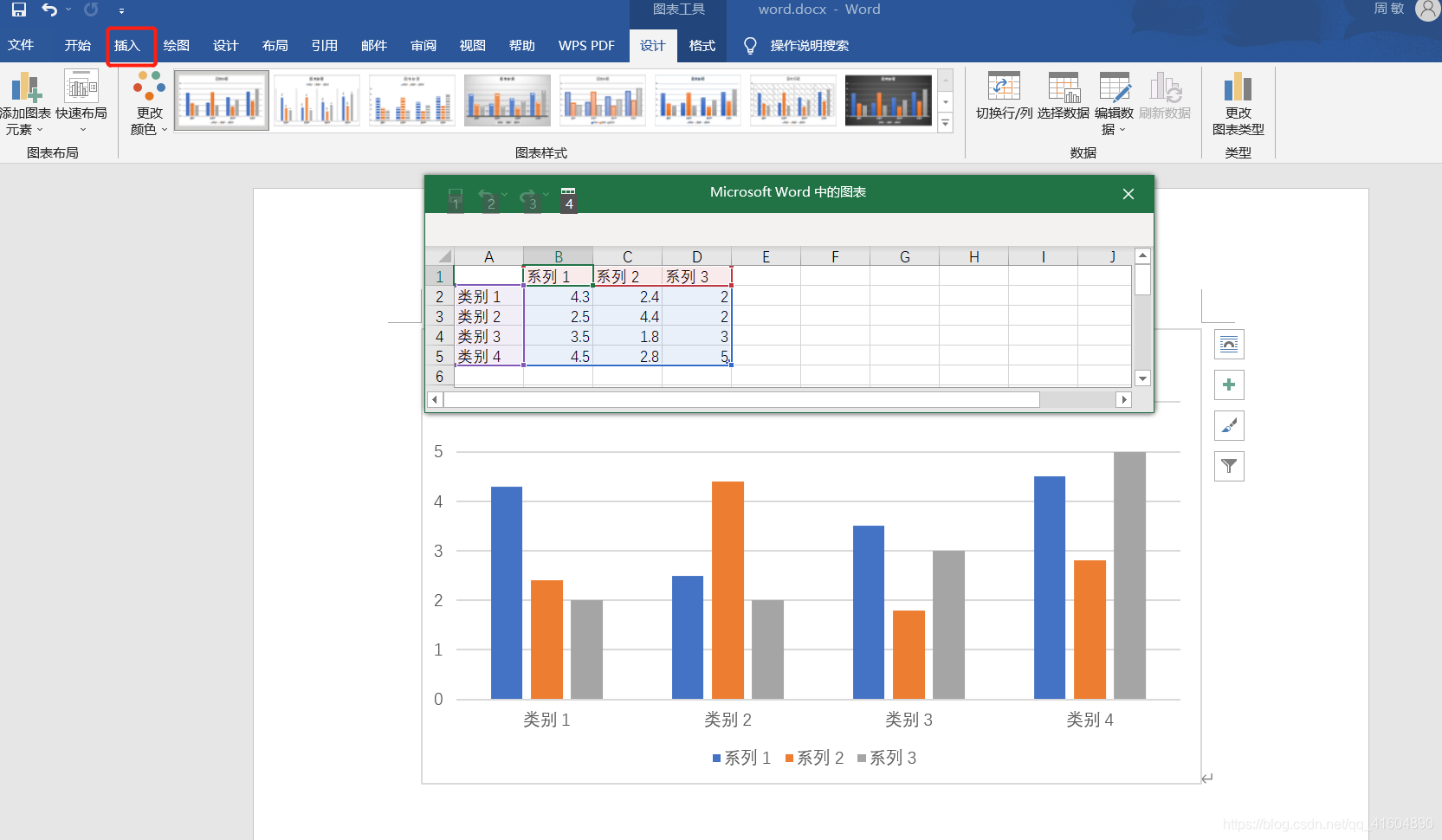This screenshot has height=840, width=1442.
Task: Select the third chart style thumbnail
Action: [412, 100]
